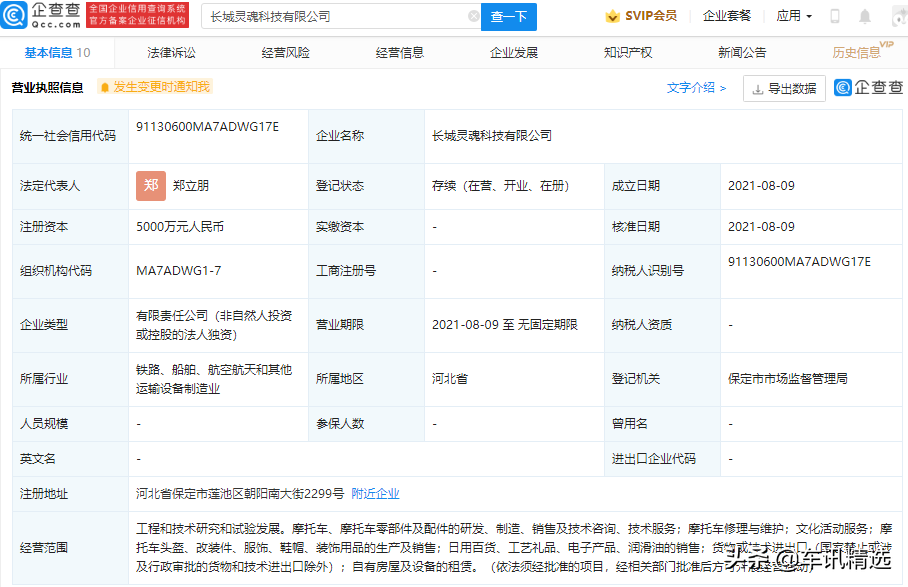Screen dimensions: 908x587
Task: Select the 所属行业 industry value
Action: [x=214, y=379]
